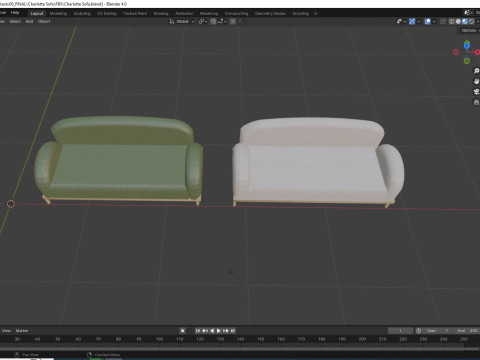Open the Help menu
The height and width of the screenshot is (360, 480).
point(15,13)
